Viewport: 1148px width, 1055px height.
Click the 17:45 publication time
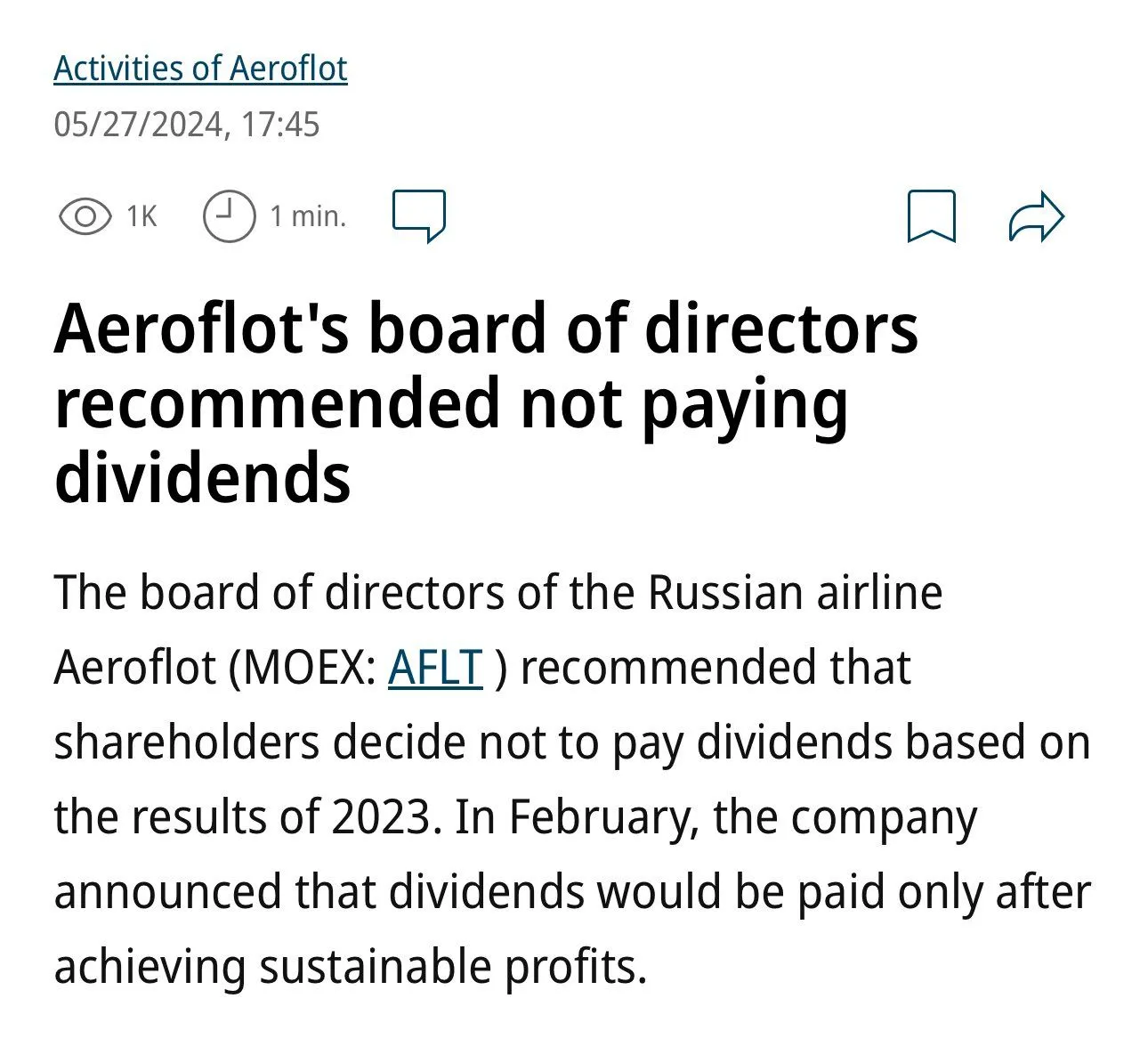(279, 124)
